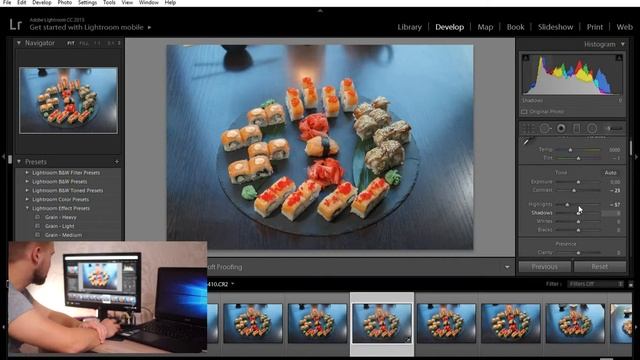Viewport: 640px width, 360px height.
Task: Select the highlighted filmstrip thumbnail
Action: pyautogui.click(x=382, y=323)
